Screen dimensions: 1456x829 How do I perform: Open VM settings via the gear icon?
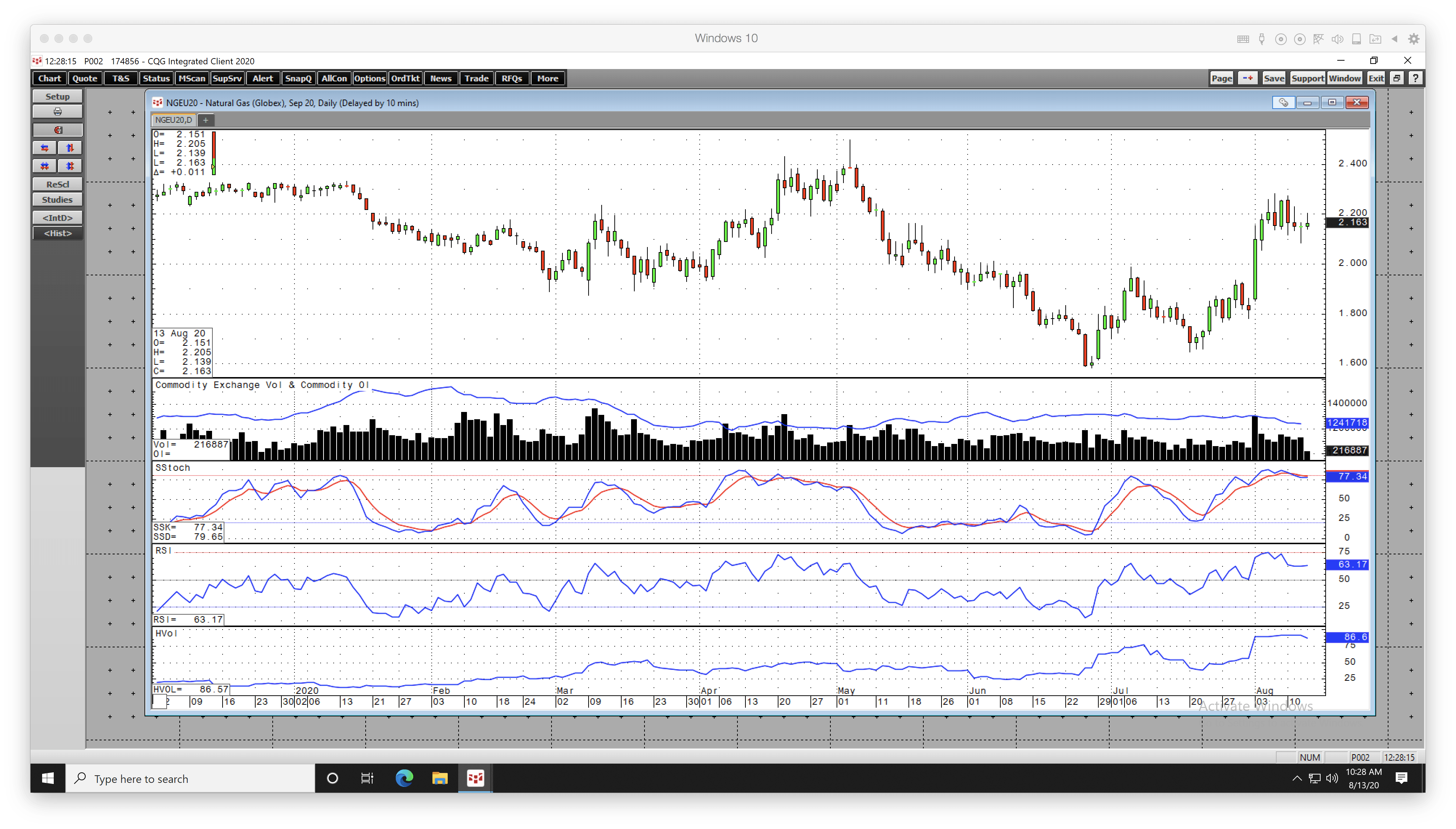(x=1413, y=39)
